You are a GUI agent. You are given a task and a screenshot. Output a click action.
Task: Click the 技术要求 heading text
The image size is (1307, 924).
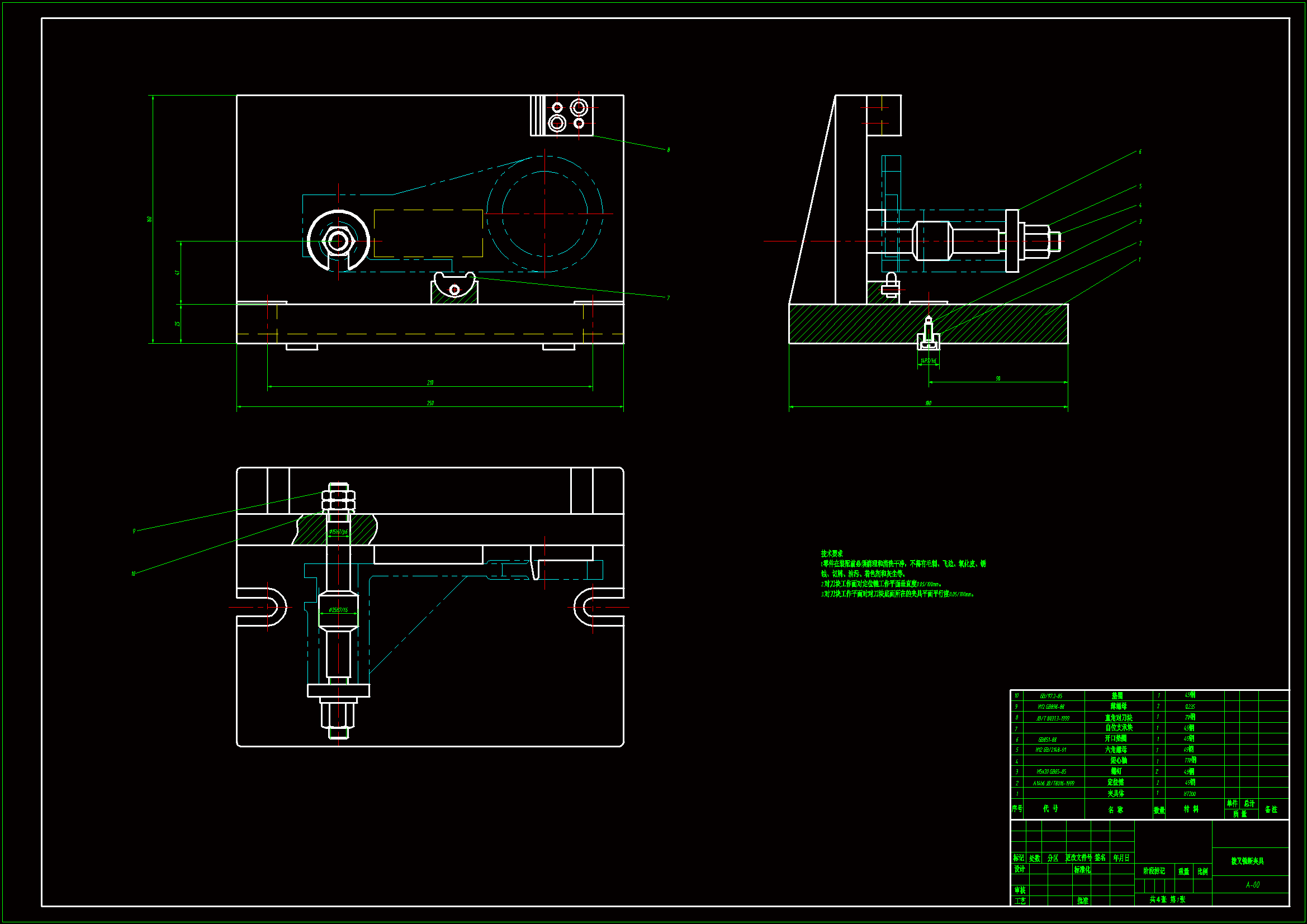tap(832, 553)
